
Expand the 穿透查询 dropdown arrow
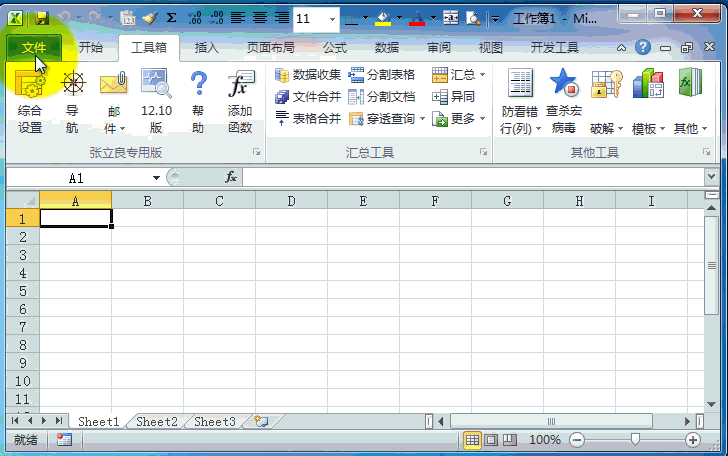click(x=423, y=119)
